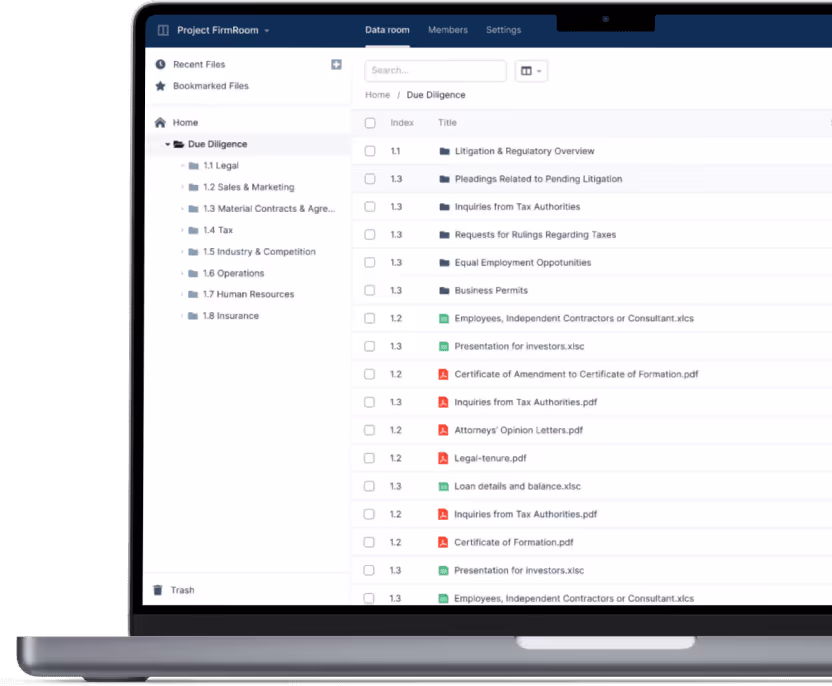
Task: Switch to the Data room tab
Action: point(387,30)
